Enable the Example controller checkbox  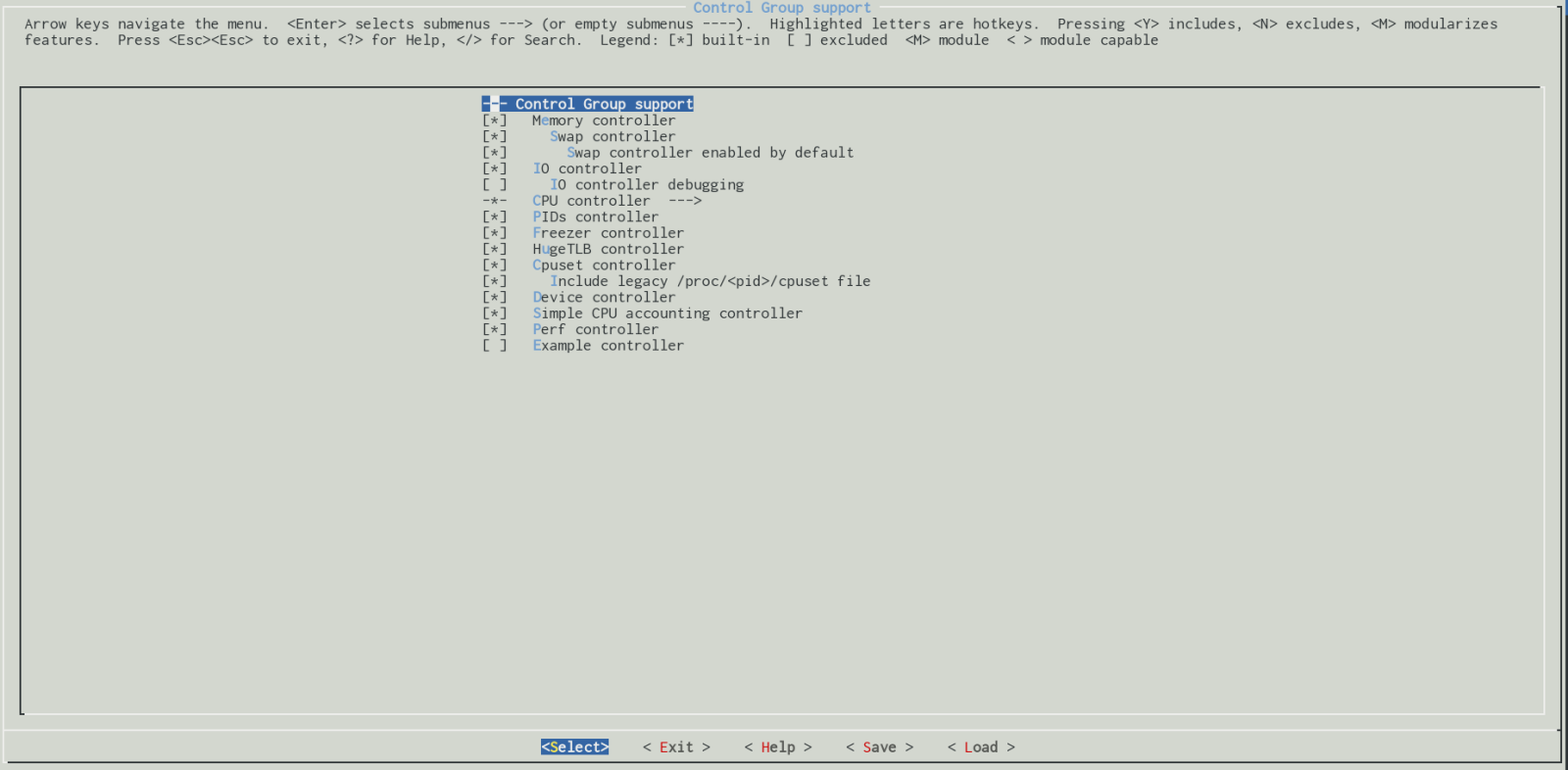[495, 346]
